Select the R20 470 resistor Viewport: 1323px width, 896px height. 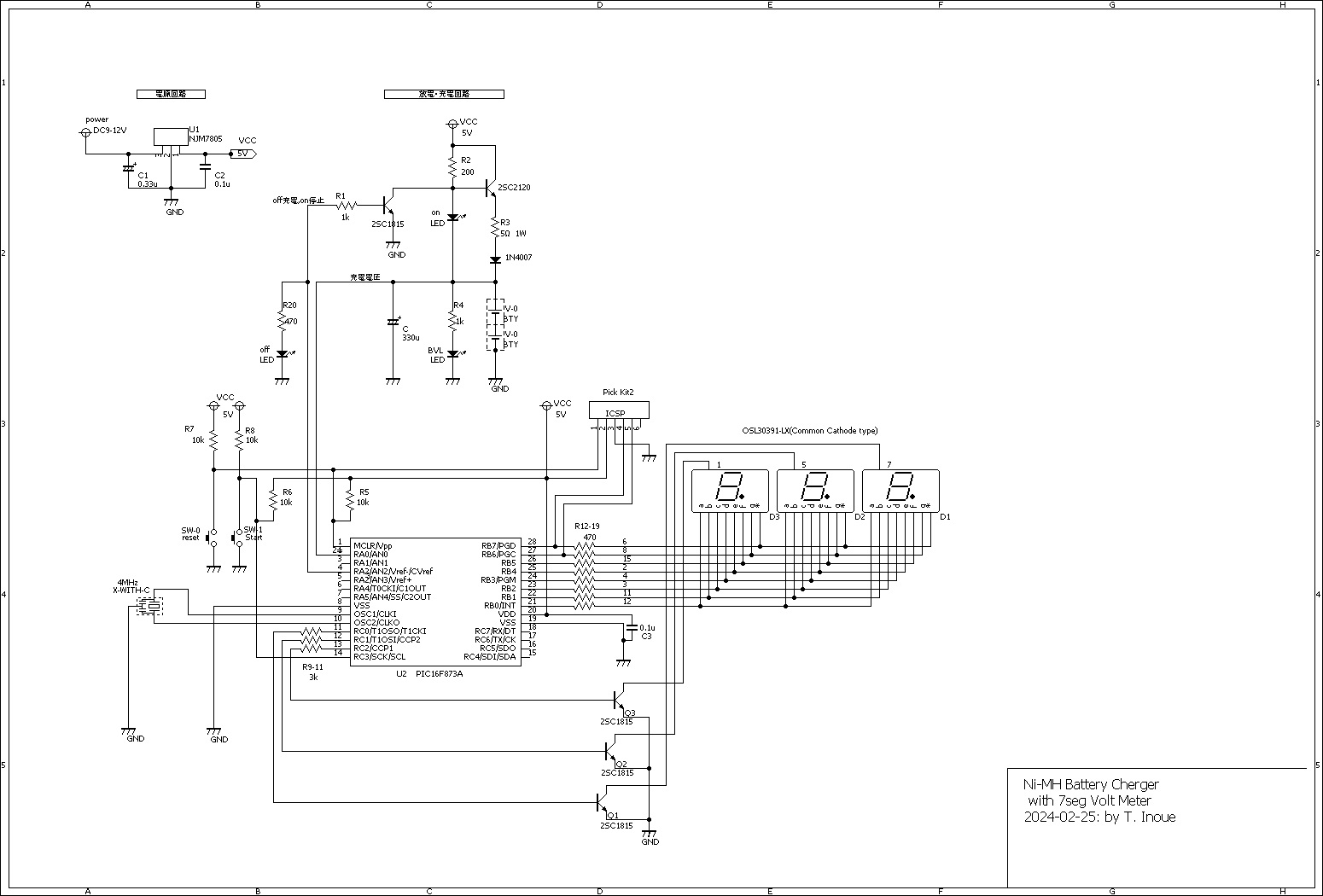(x=282, y=321)
